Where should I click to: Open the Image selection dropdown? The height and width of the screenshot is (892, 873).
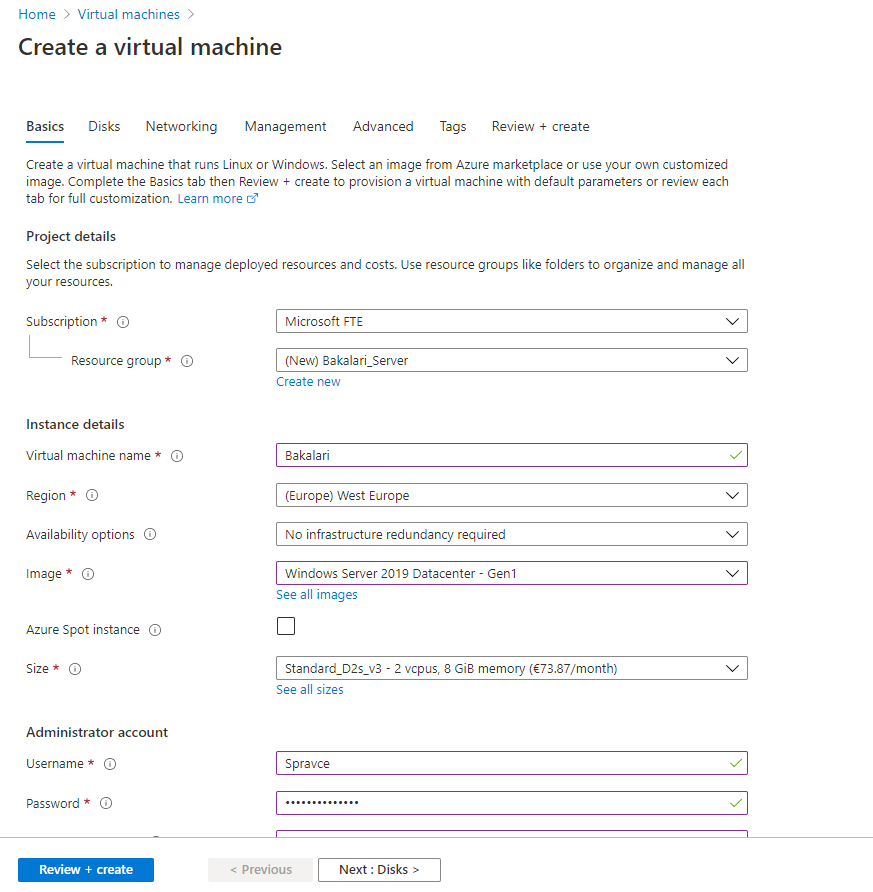pos(511,573)
